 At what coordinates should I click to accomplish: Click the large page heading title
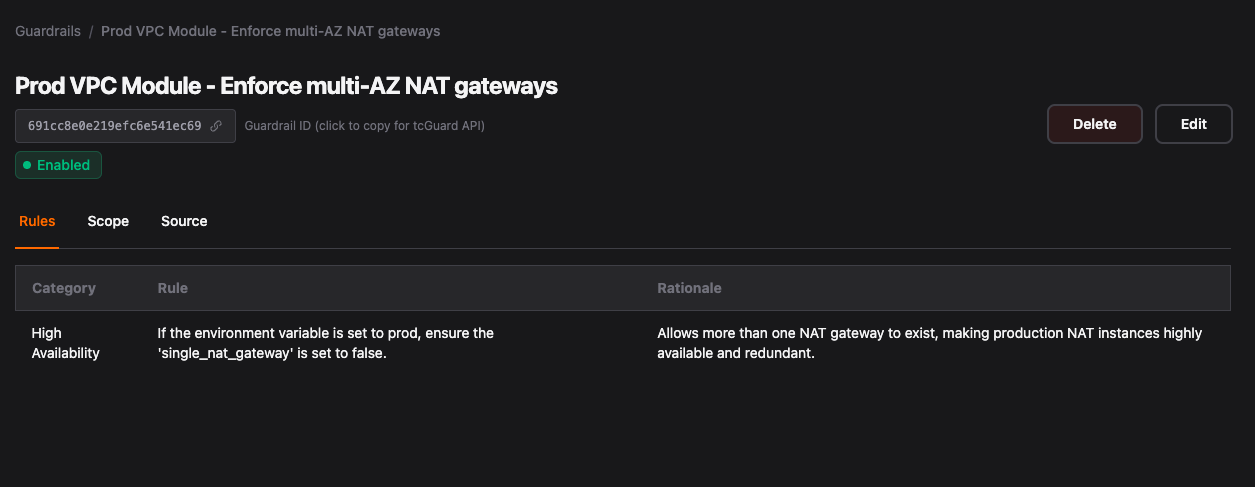point(286,86)
